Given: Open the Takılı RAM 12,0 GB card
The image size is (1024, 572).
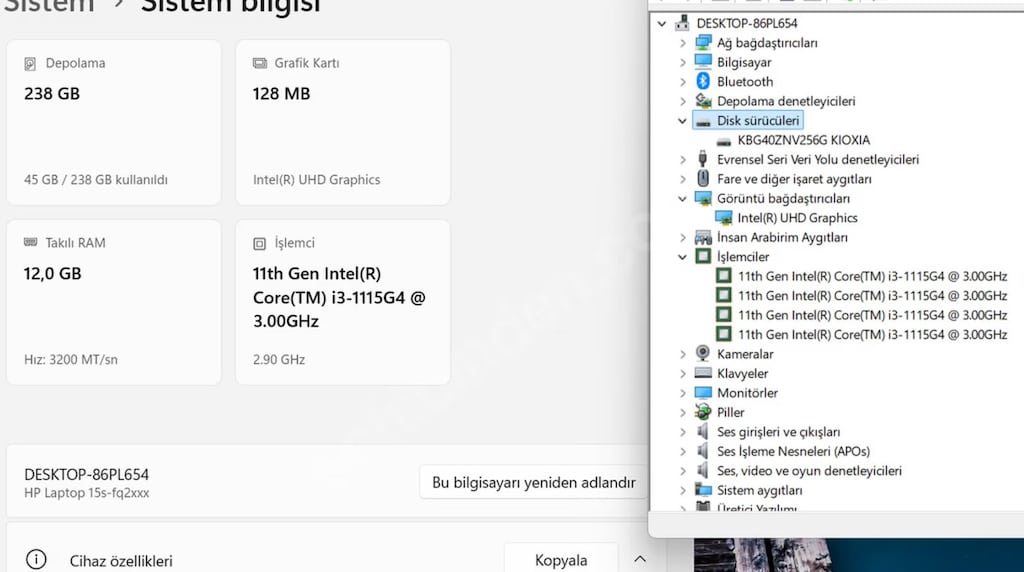Looking at the screenshot, I should (114, 302).
